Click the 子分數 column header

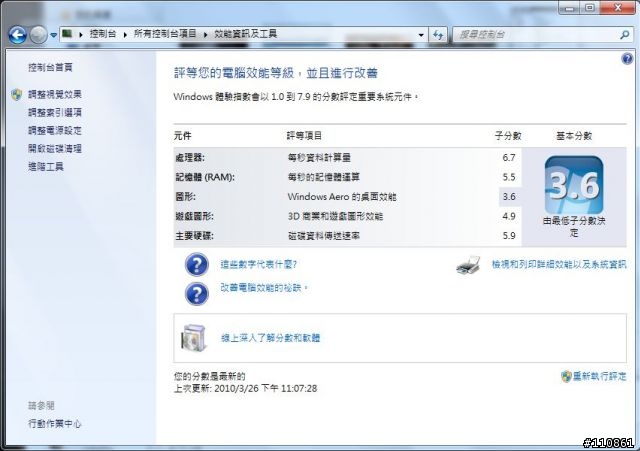508,136
